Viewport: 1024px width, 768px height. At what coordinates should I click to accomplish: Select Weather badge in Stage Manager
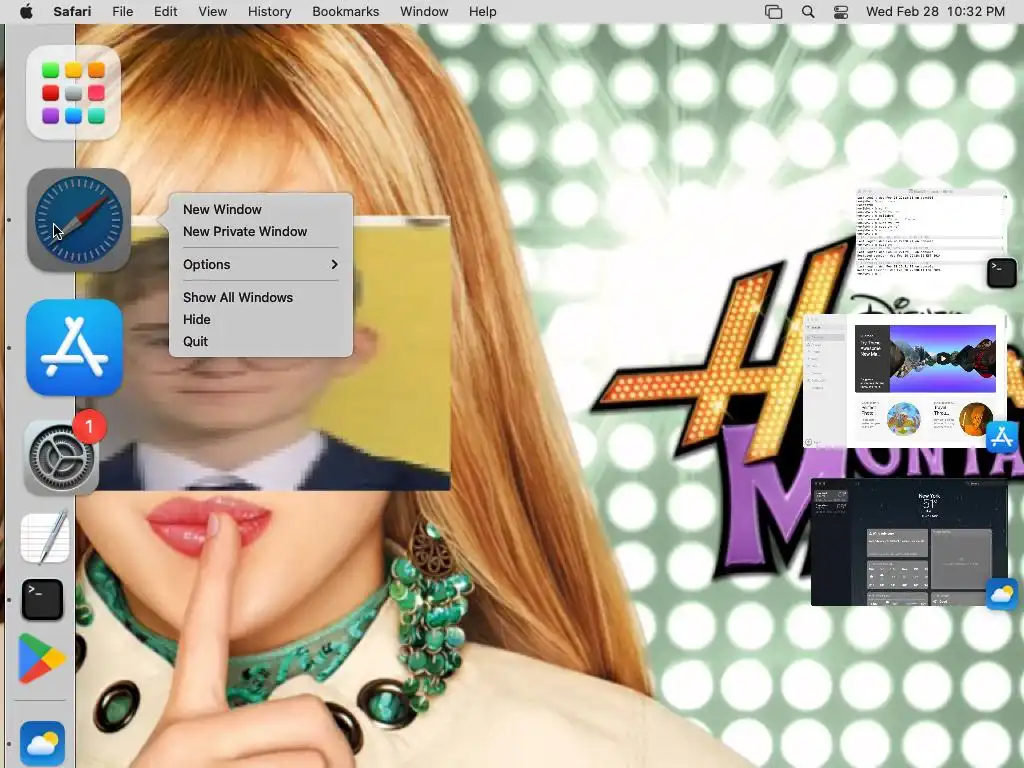(x=1002, y=594)
